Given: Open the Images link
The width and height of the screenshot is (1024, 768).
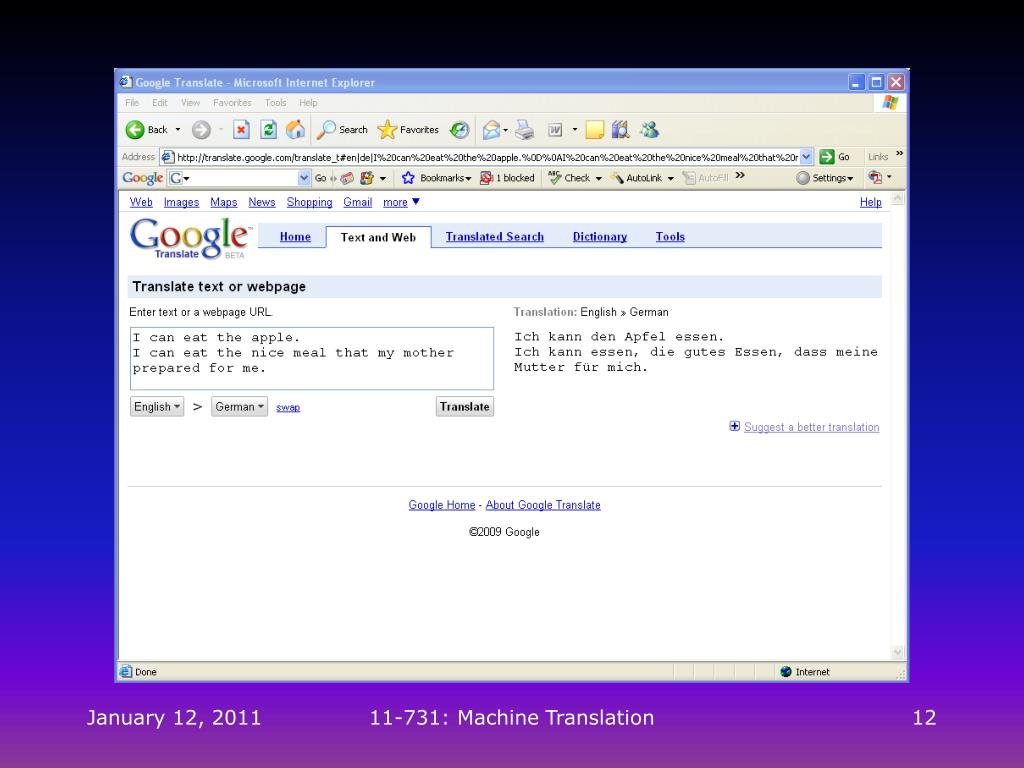Looking at the screenshot, I should (x=182, y=202).
